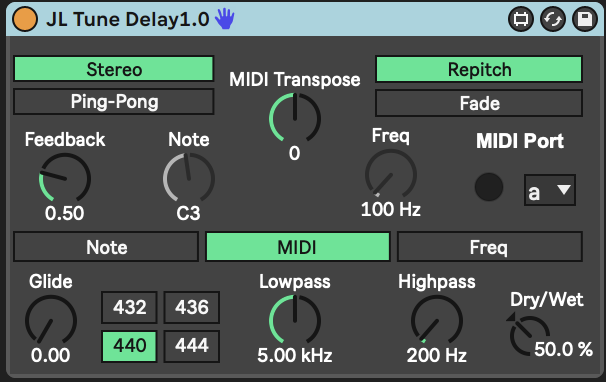
Task: Select Ping-Pong delay mode
Action: tap(114, 102)
